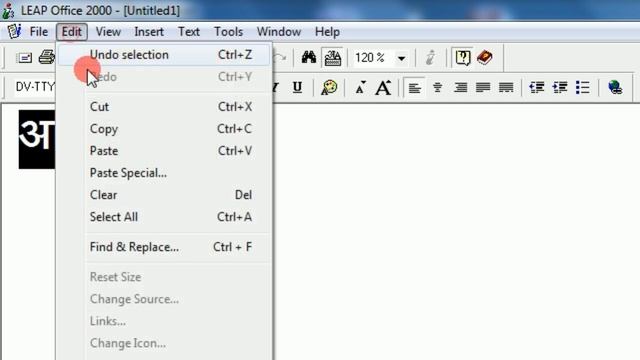Viewport: 640px width, 360px height.
Task: Apply force-justify alignment icon
Action: tap(506, 87)
